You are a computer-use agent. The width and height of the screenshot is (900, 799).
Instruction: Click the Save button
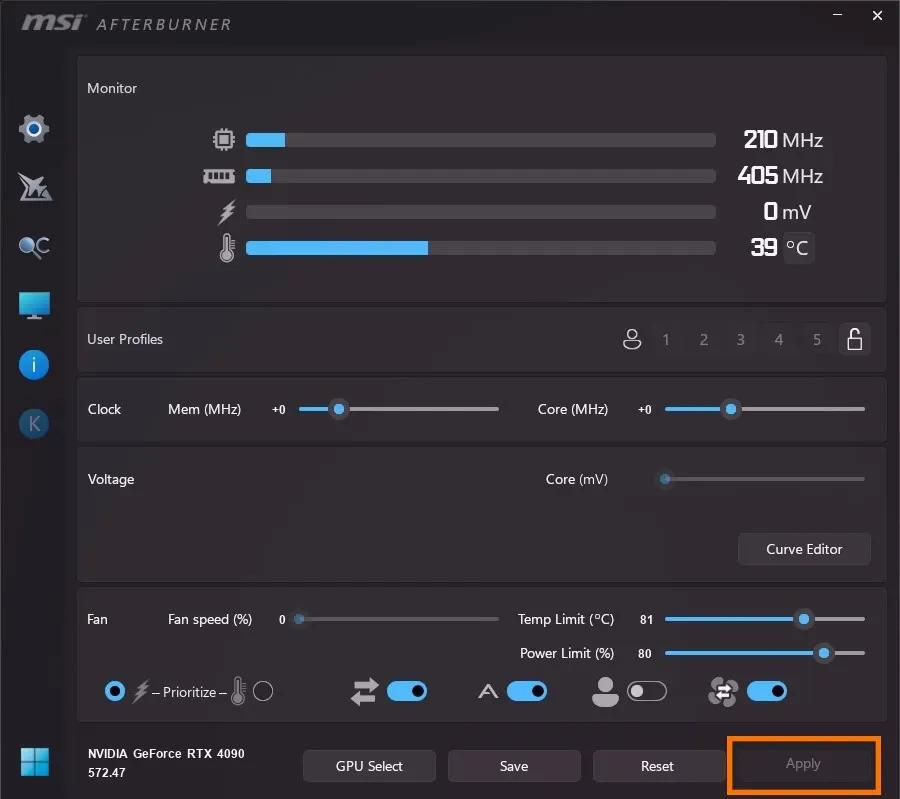pos(514,766)
